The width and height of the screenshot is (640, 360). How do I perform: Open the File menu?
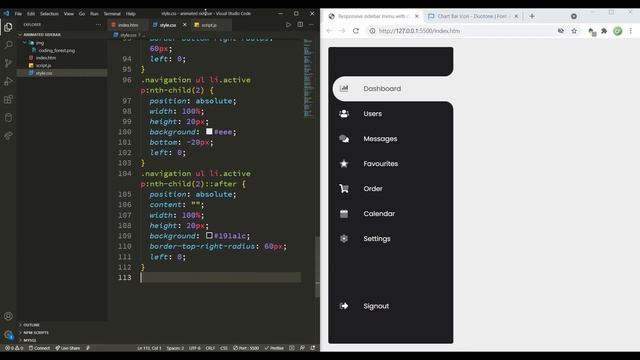[18, 13]
